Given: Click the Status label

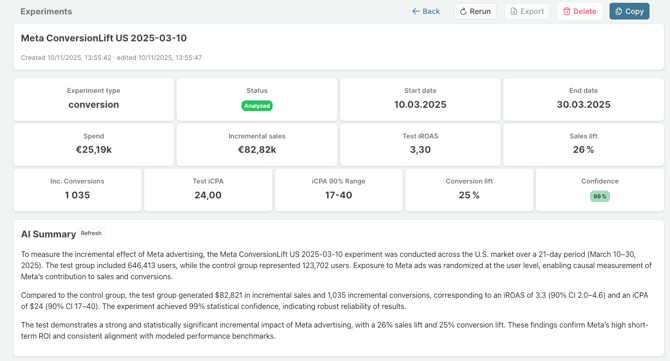Looking at the screenshot, I should coord(257,91).
